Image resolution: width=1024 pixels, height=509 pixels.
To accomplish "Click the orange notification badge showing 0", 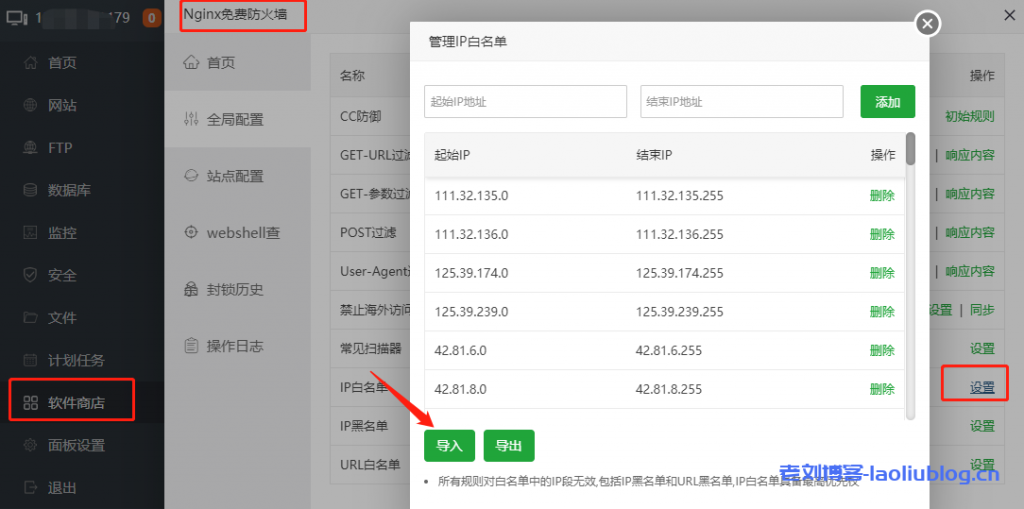I will (152, 18).
